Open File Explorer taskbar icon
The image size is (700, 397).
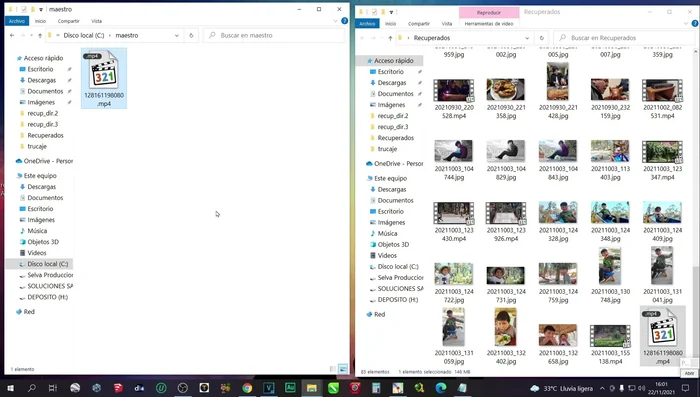312,388
